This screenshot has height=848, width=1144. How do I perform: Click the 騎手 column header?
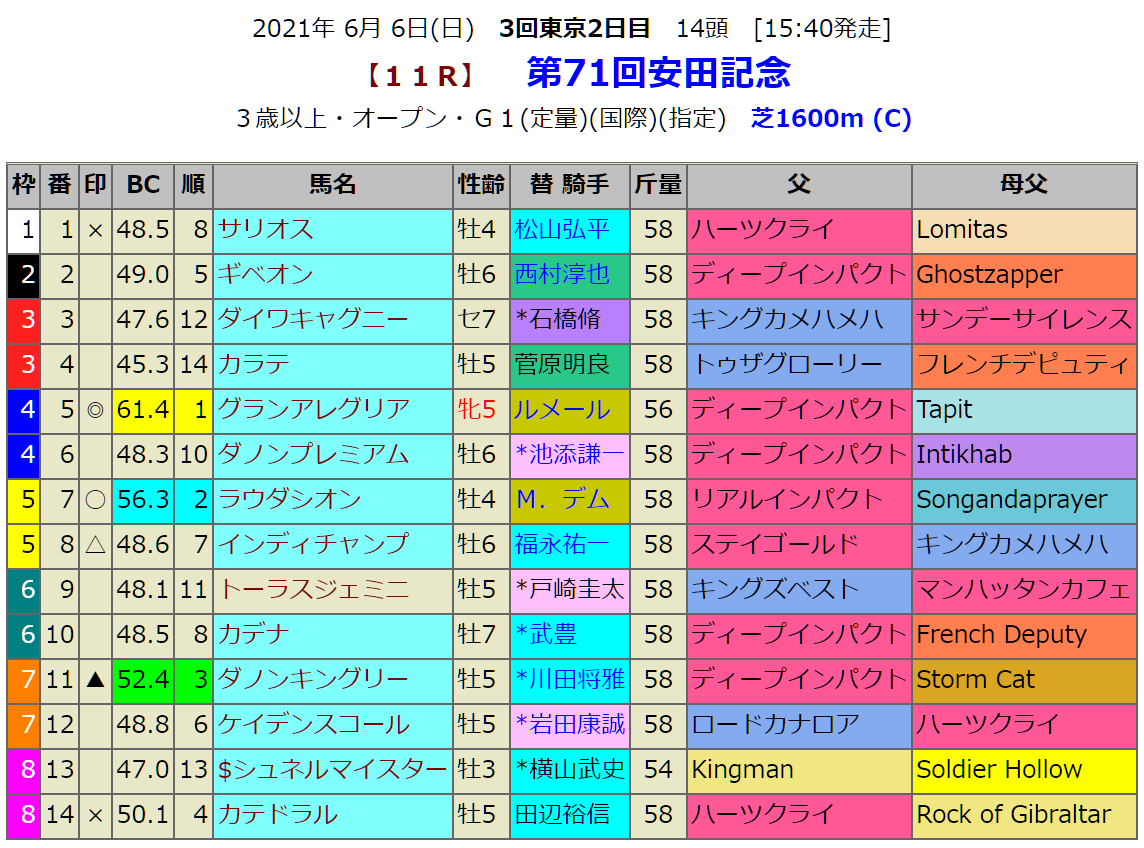[x=584, y=185]
